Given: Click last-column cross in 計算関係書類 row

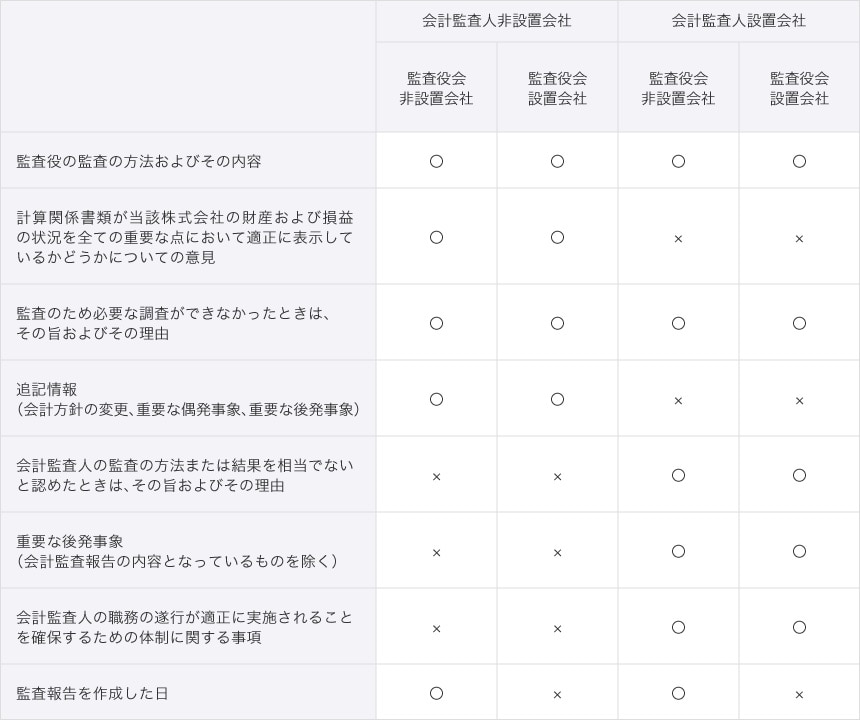Looking at the screenshot, I should coord(799,238).
